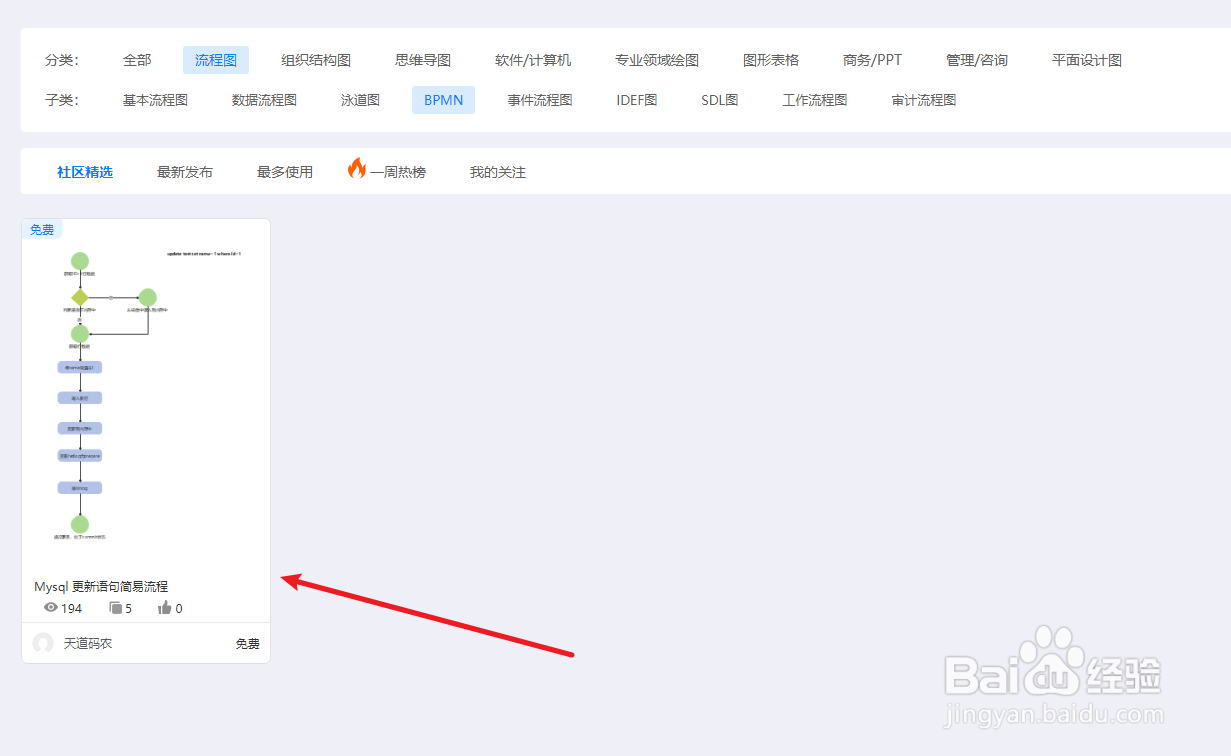Image resolution: width=1231 pixels, height=756 pixels.
Task: Click the 免费 link in the card footer
Action: point(247,643)
